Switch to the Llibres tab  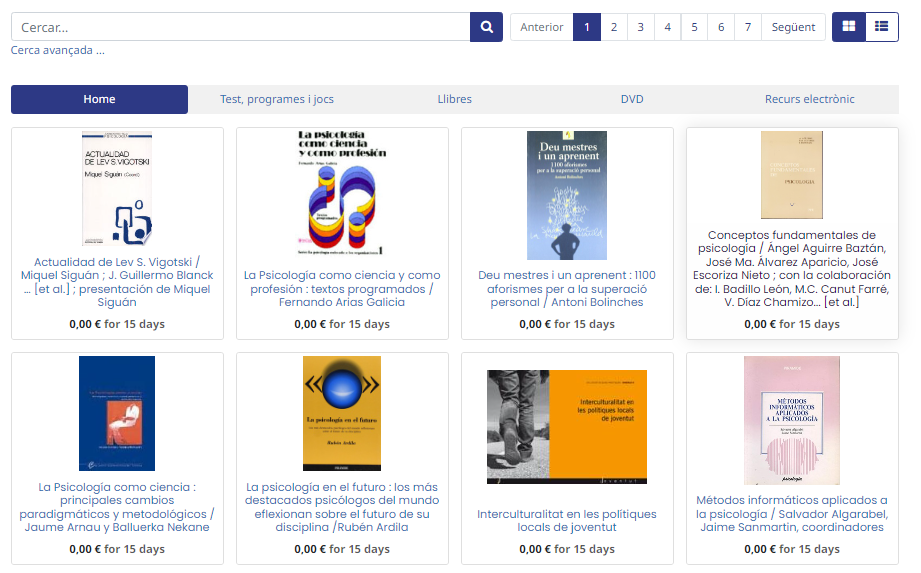[454, 99]
